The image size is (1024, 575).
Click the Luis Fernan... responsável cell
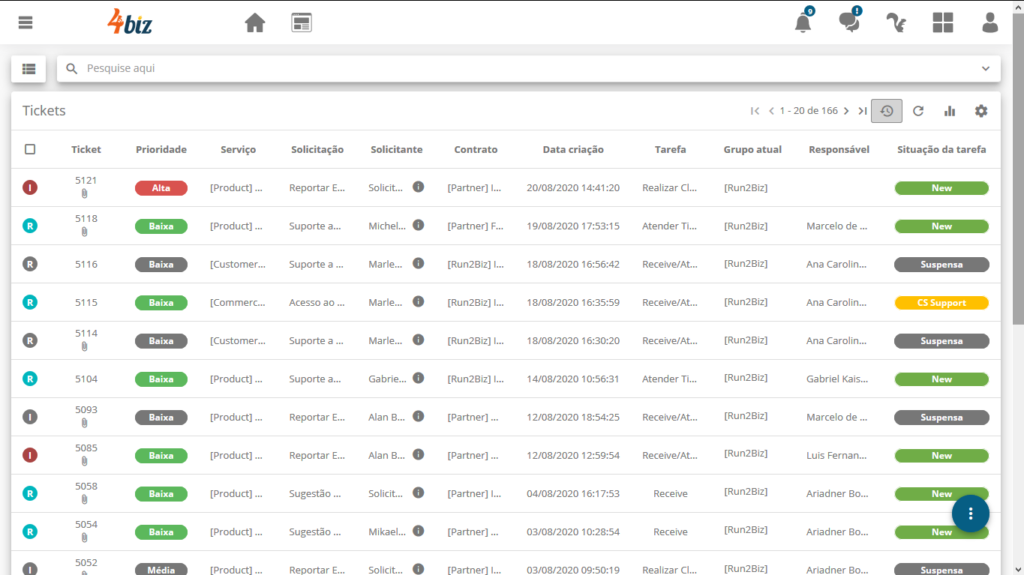point(837,455)
